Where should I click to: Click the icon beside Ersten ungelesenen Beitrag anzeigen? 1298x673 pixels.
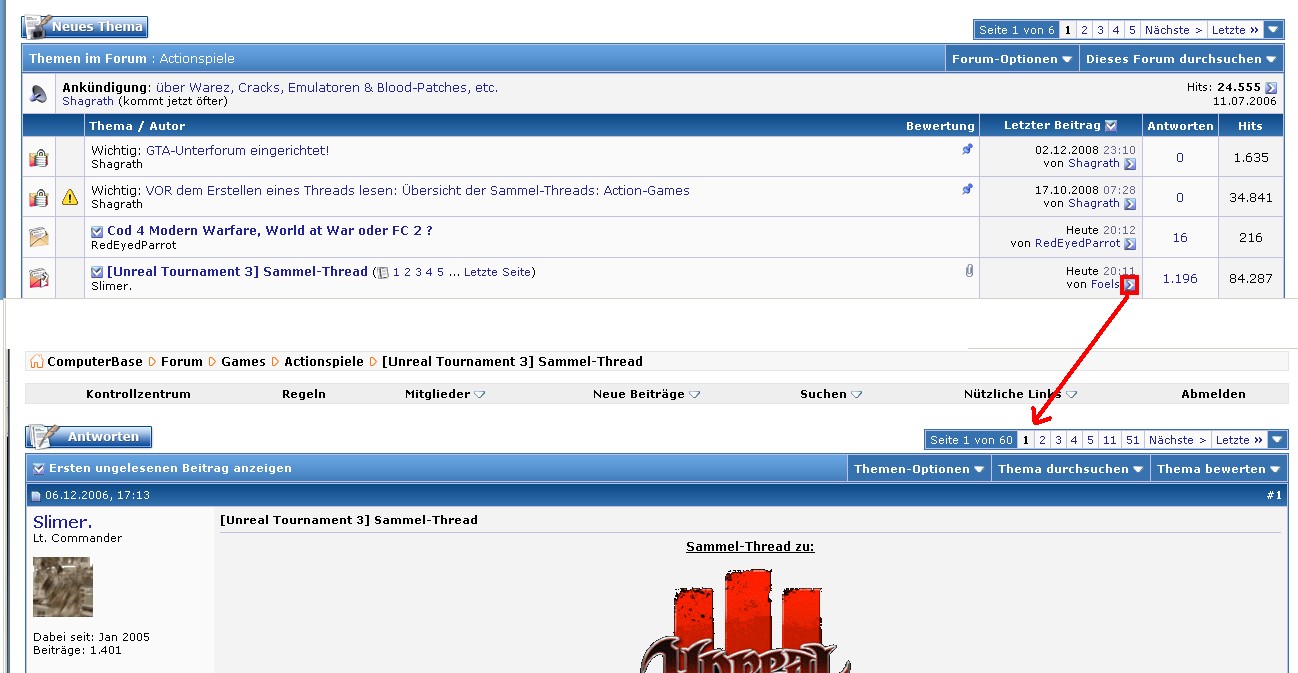tap(39, 468)
